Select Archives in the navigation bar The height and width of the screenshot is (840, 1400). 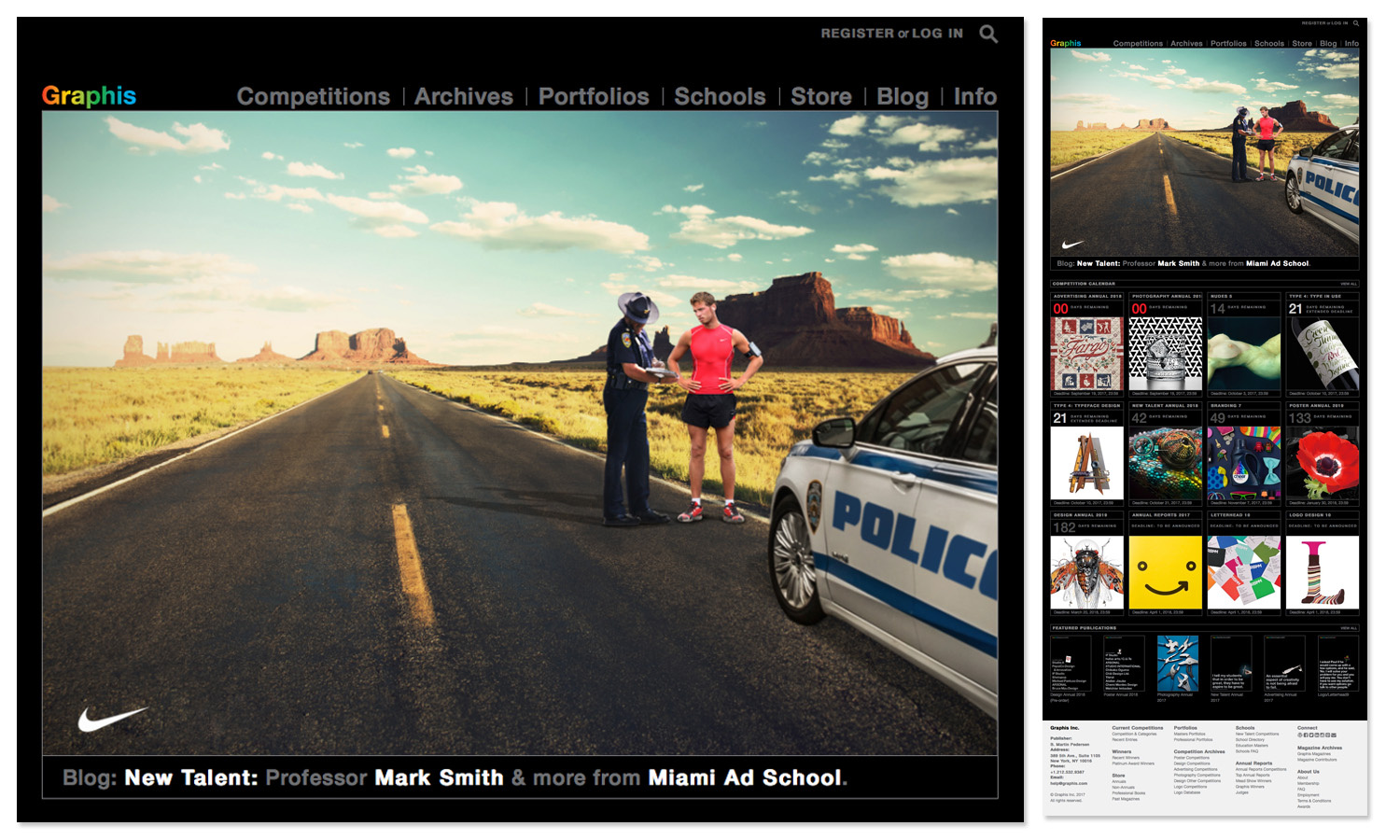point(464,96)
